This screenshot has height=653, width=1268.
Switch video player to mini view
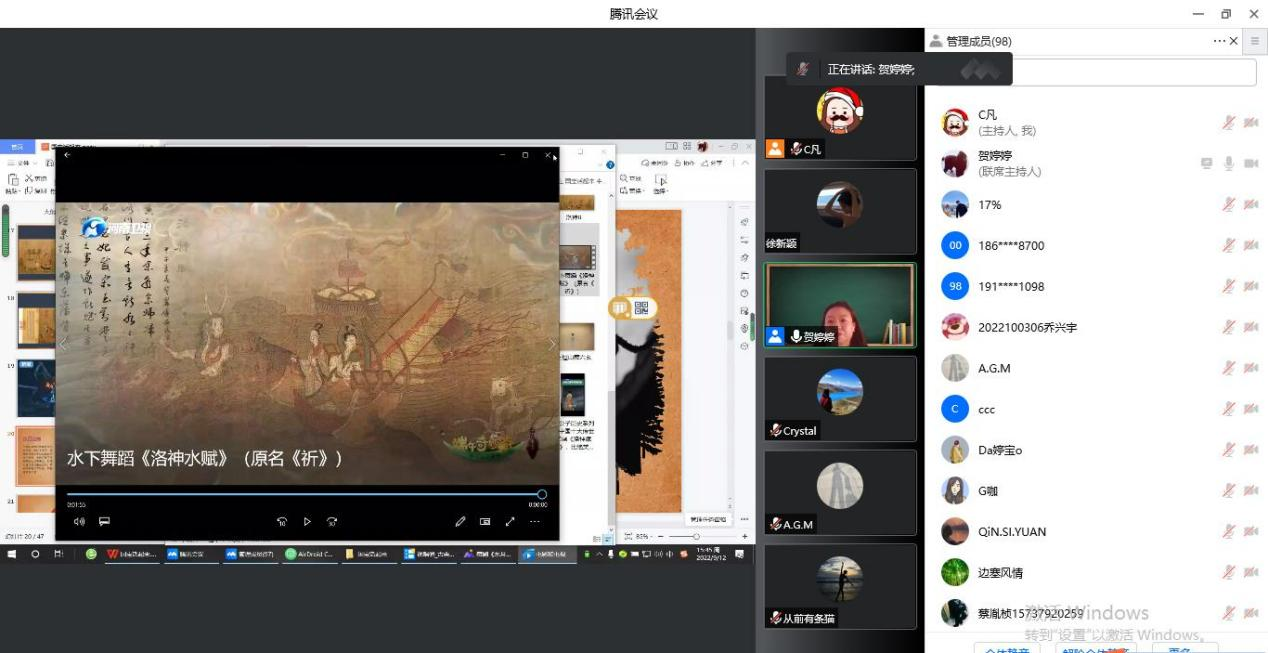(485, 521)
